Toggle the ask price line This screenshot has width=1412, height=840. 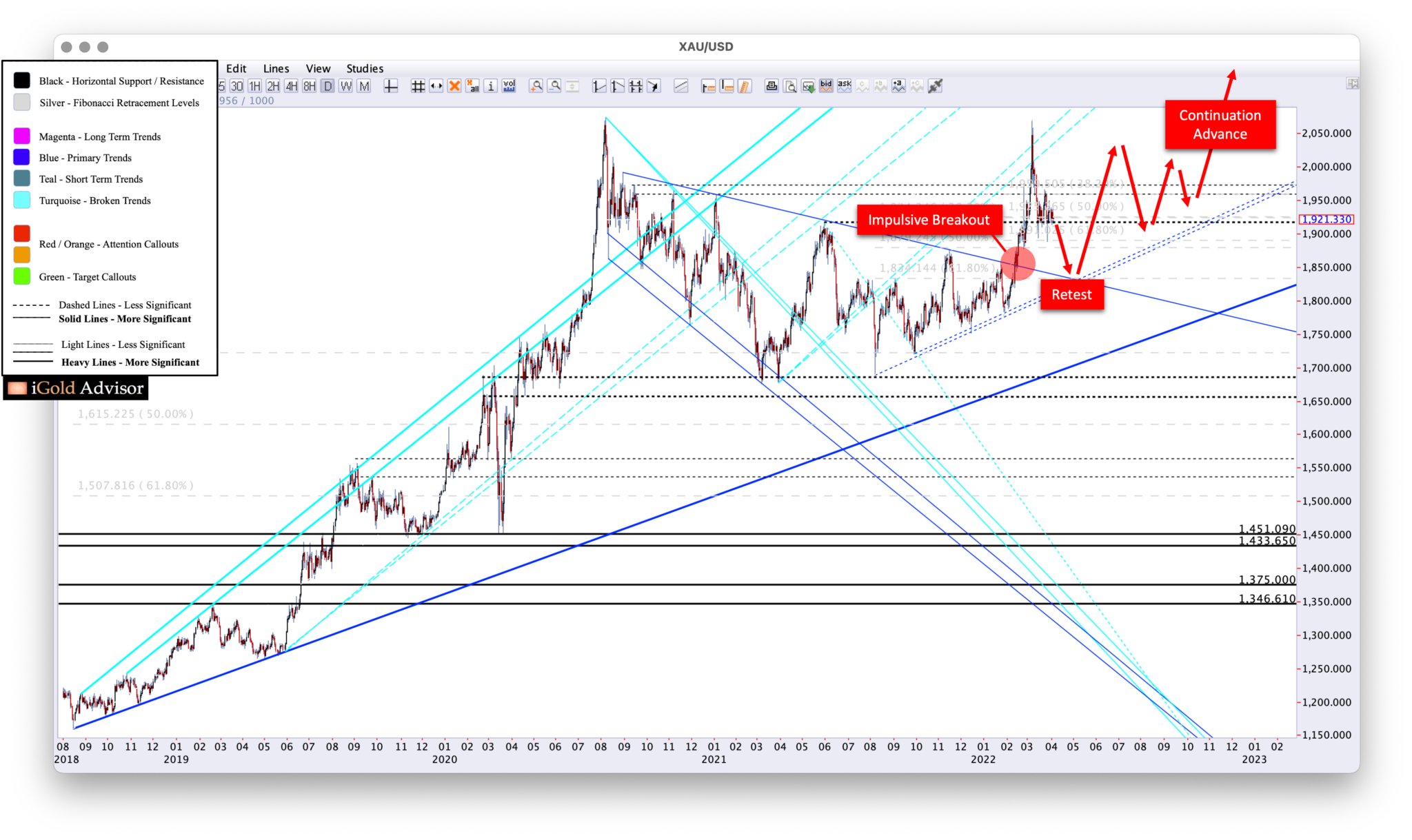(x=845, y=86)
